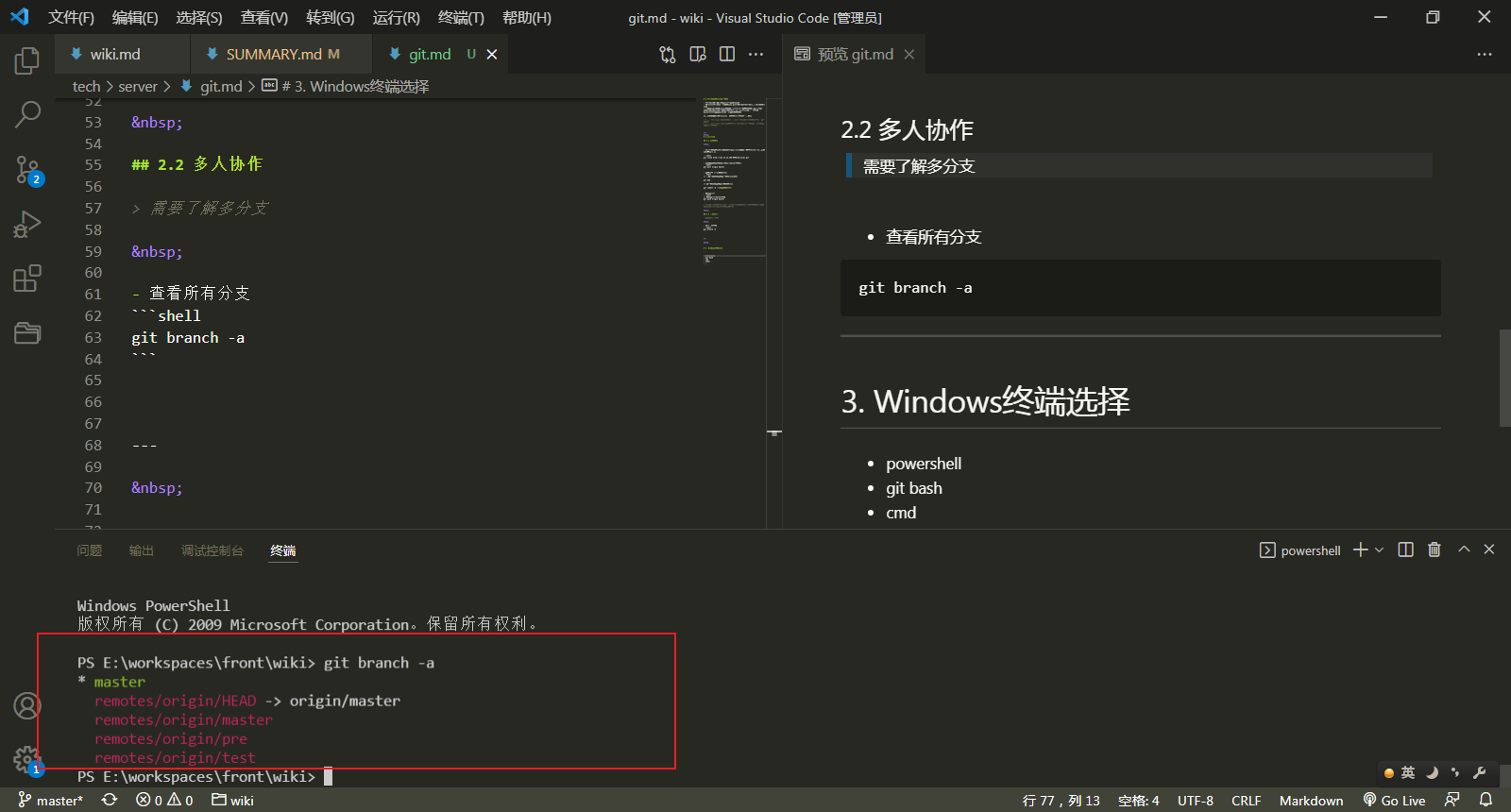Open the 终端(T) menu

(x=461, y=18)
